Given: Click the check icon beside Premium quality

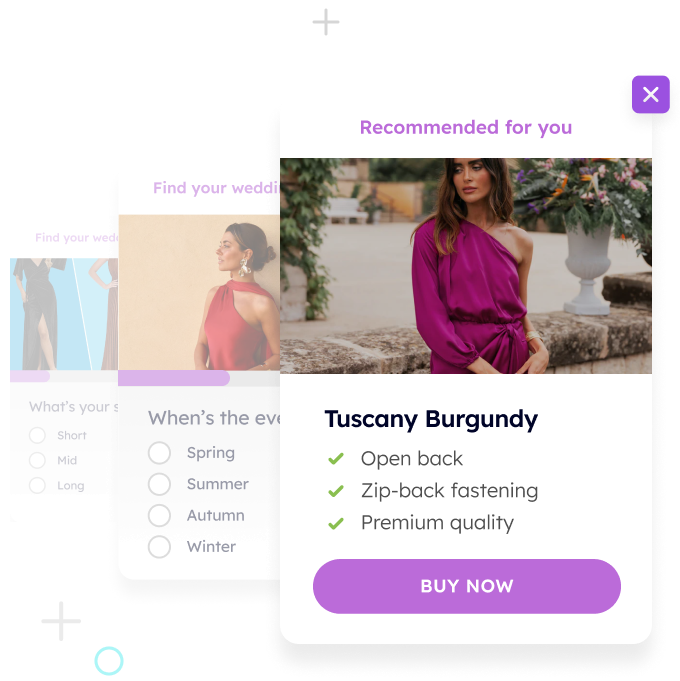Looking at the screenshot, I should pos(336,523).
